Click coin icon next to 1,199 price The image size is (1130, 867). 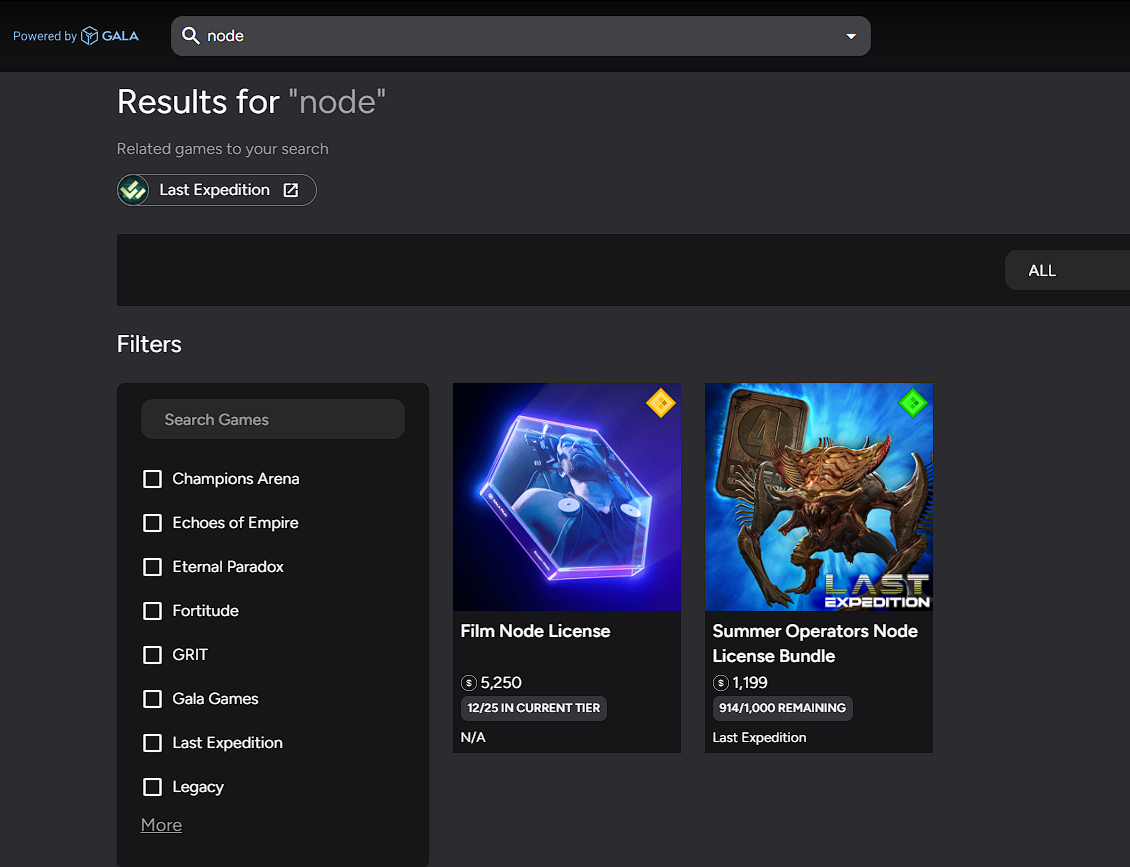coord(721,683)
